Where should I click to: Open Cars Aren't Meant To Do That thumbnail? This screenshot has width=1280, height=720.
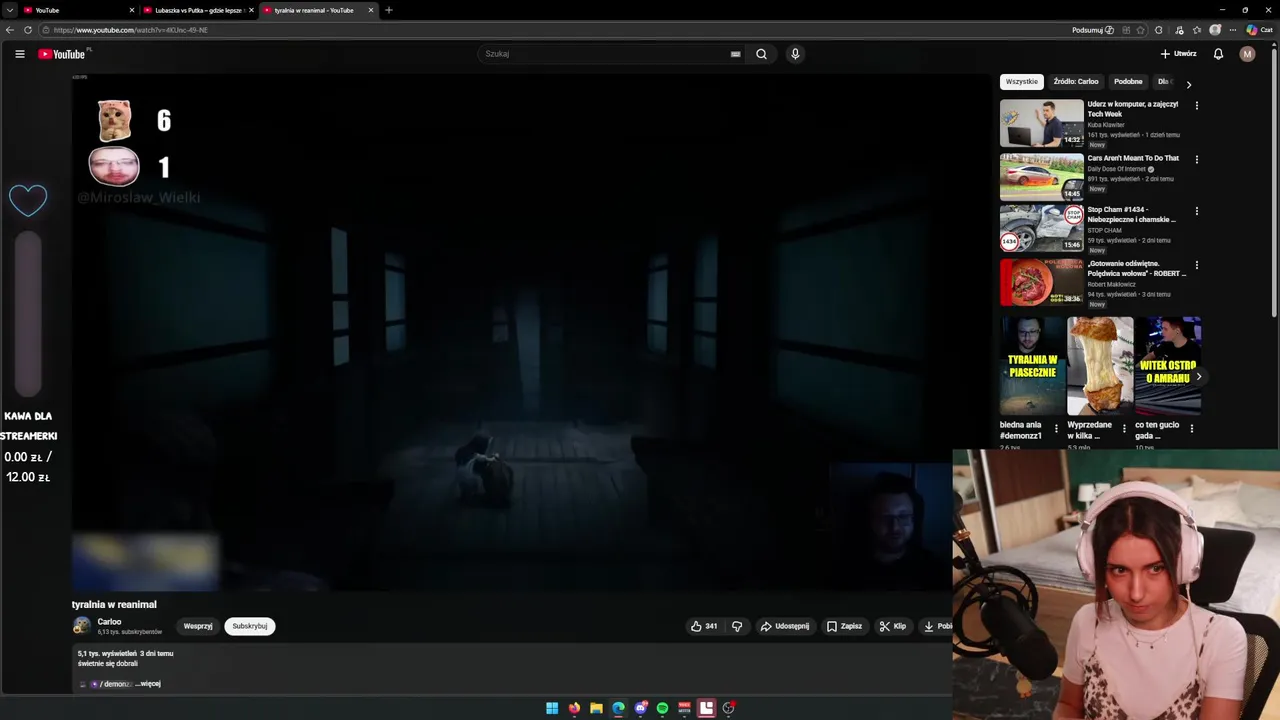pos(1042,177)
